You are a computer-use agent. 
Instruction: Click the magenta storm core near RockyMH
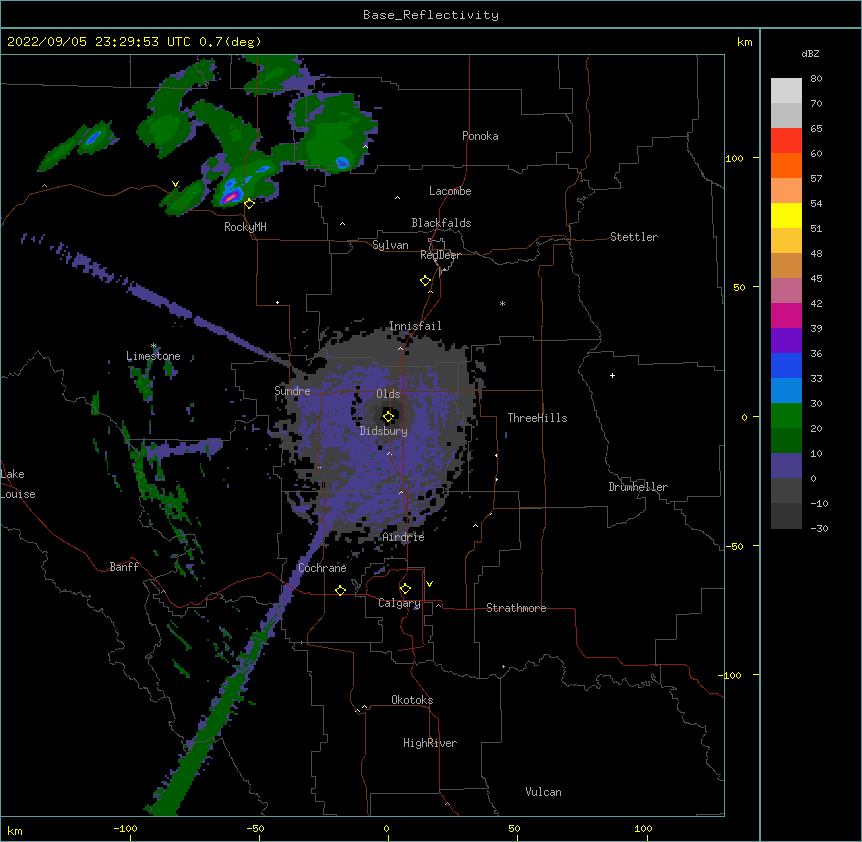(x=231, y=197)
